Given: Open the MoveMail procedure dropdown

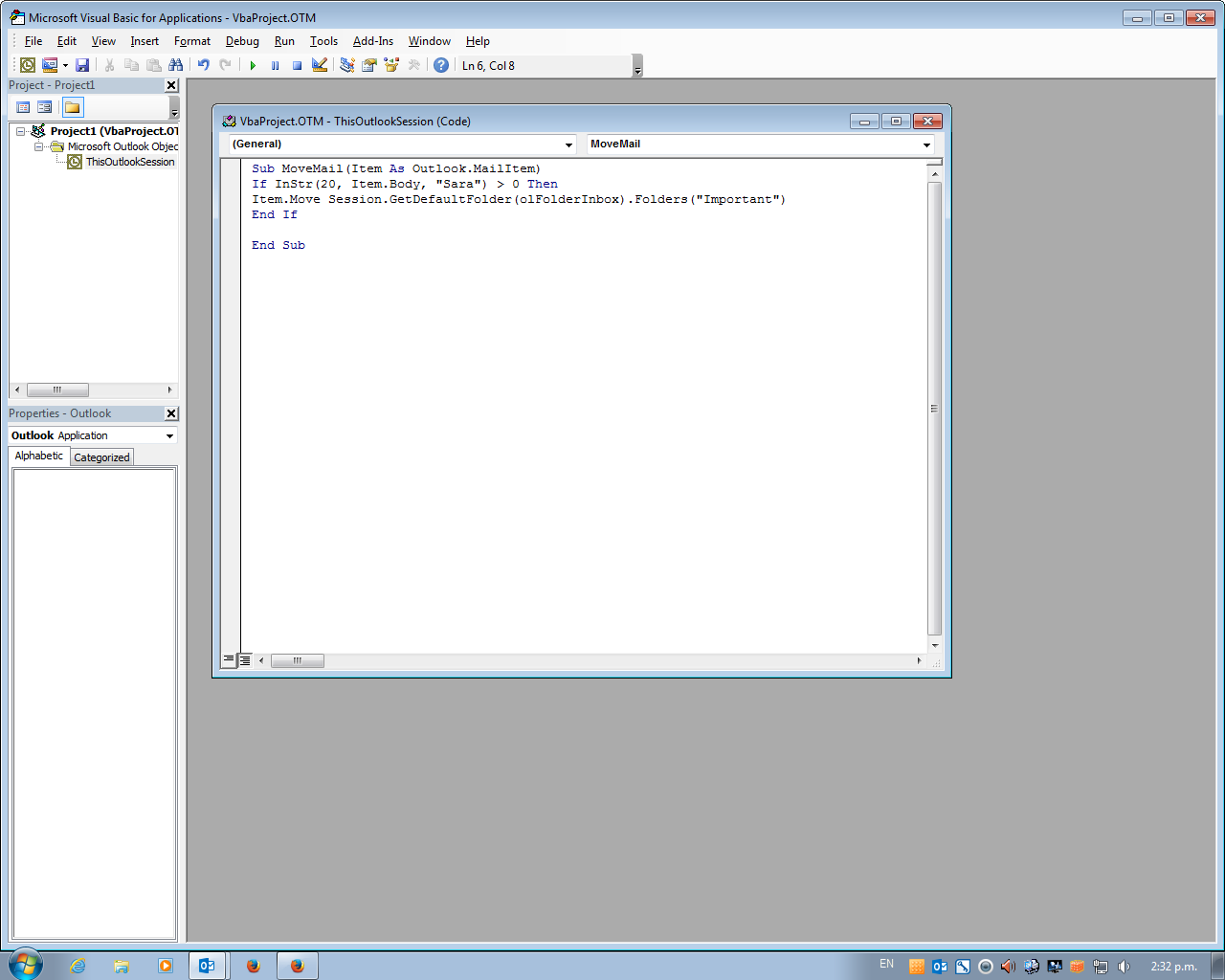Looking at the screenshot, I should pyautogui.click(x=926, y=145).
